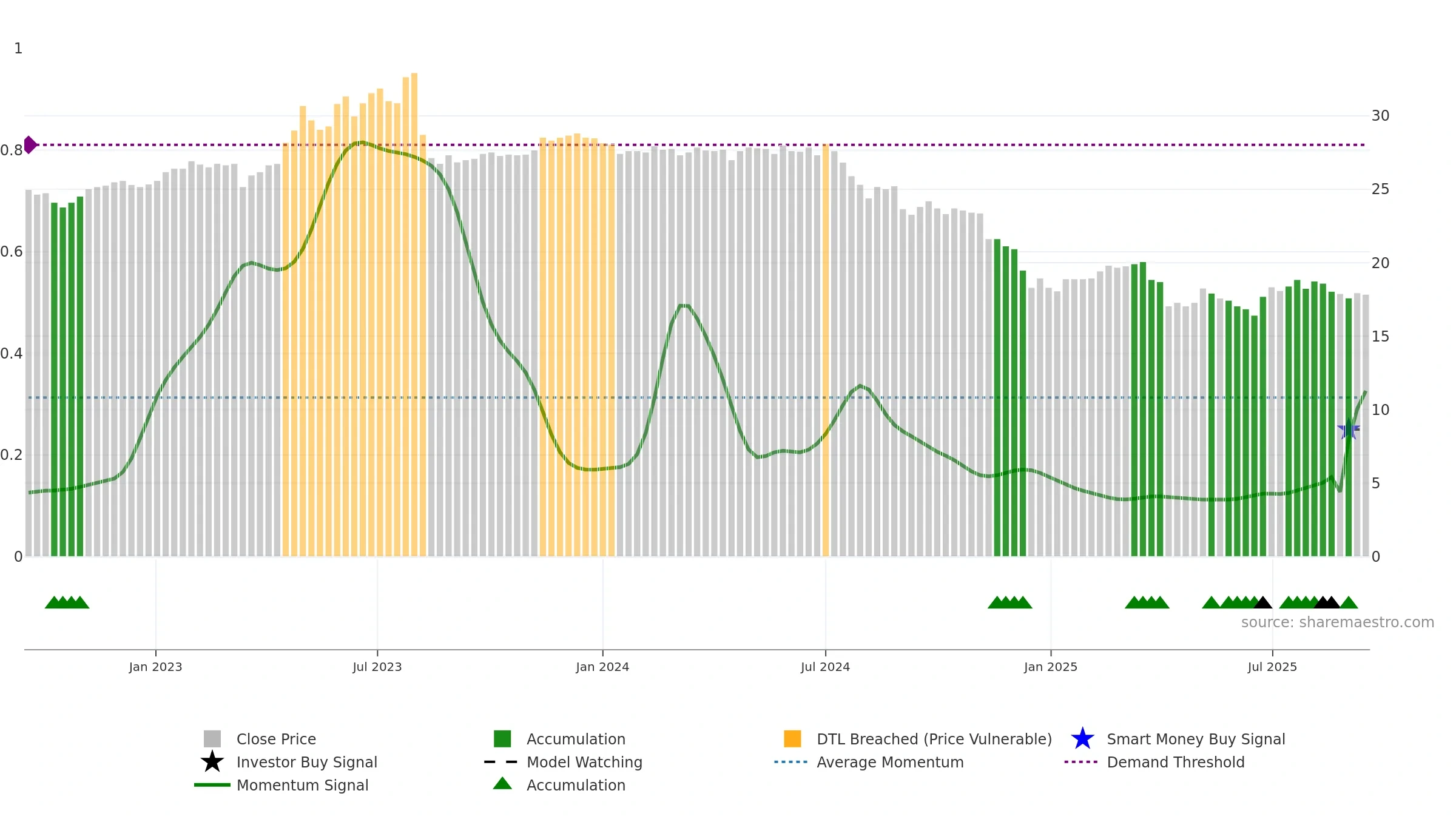Image resolution: width=1456 pixels, height=819 pixels.
Task: Click the first black triangle marker near Jul 2025
Action: (x=1262, y=602)
